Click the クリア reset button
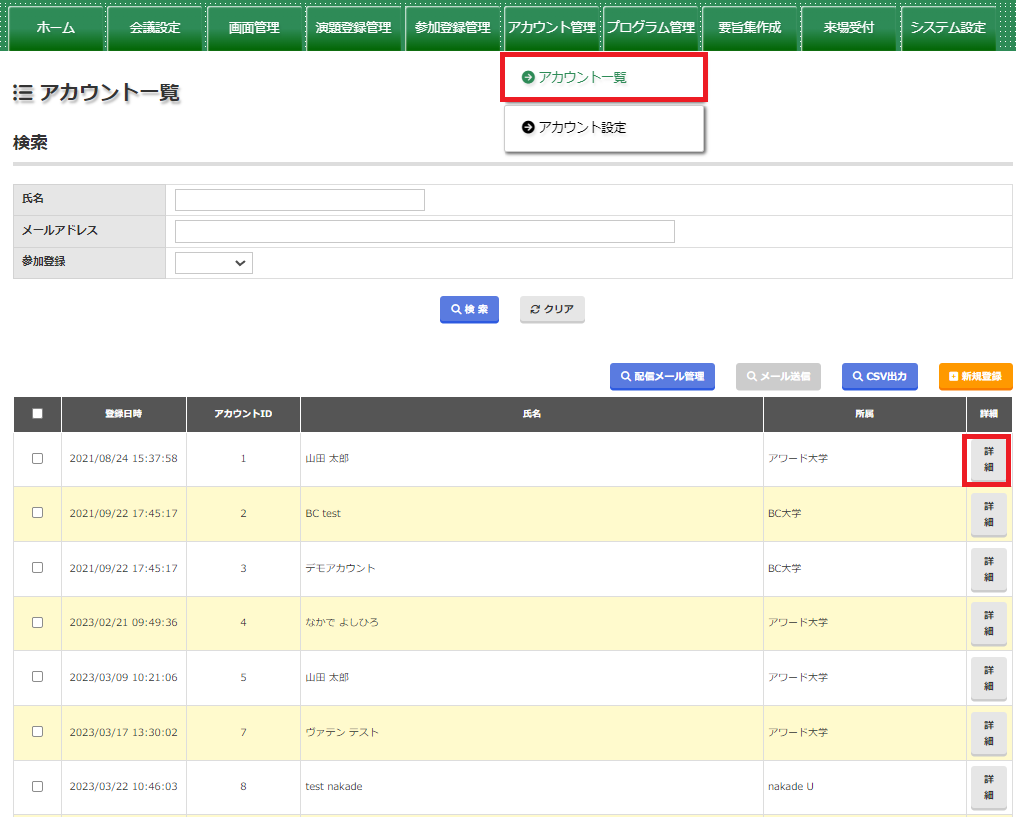Viewport: 1016px width, 817px height. click(x=552, y=310)
